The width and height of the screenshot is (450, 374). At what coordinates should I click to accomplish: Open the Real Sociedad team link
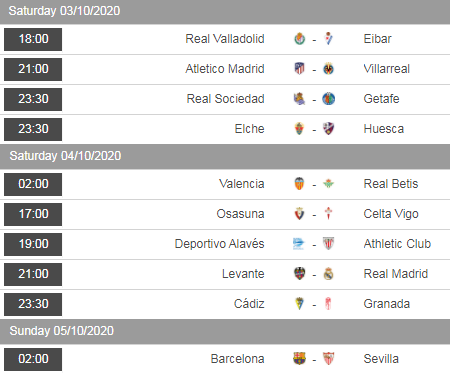tap(226, 99)
